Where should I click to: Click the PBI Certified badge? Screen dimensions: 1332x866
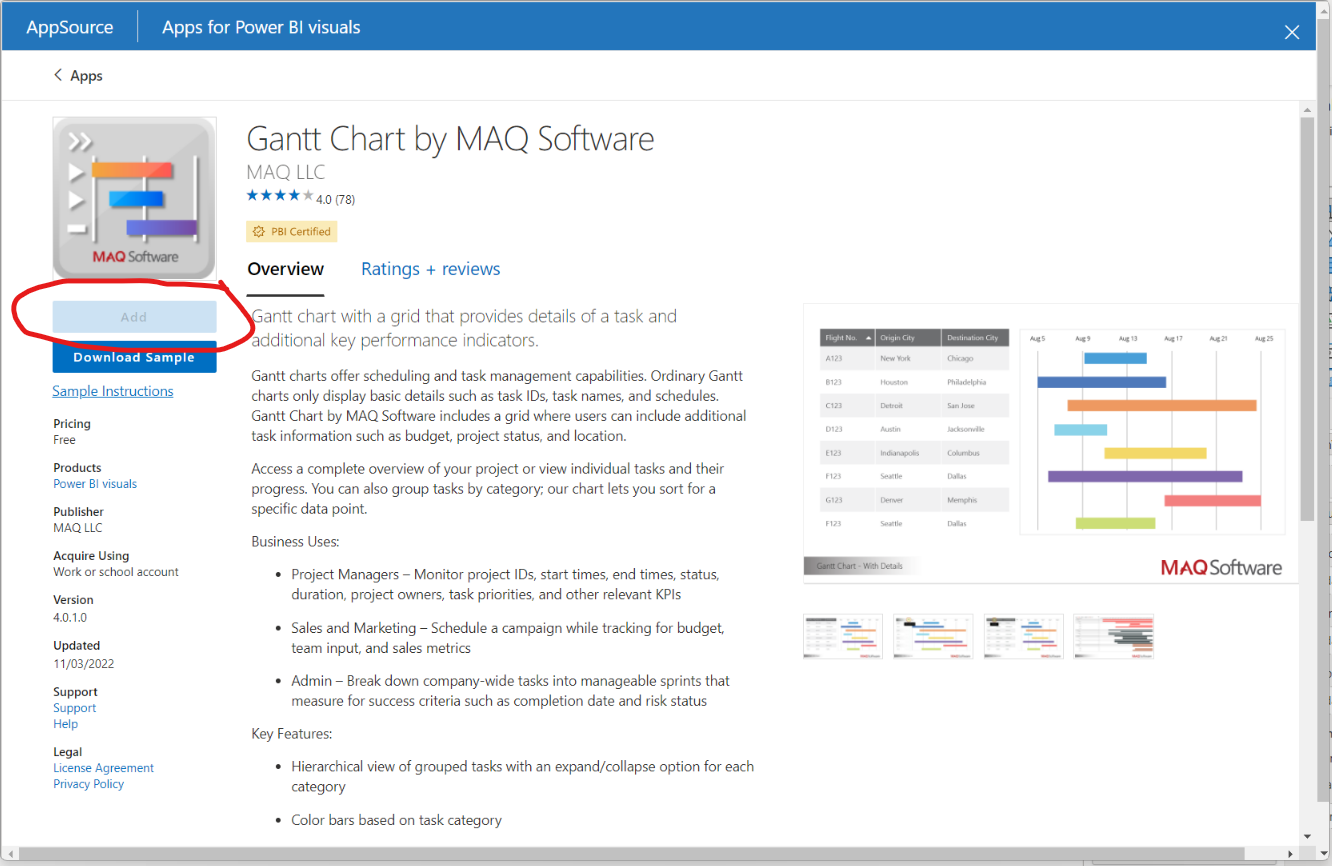(x=292, y=231)
